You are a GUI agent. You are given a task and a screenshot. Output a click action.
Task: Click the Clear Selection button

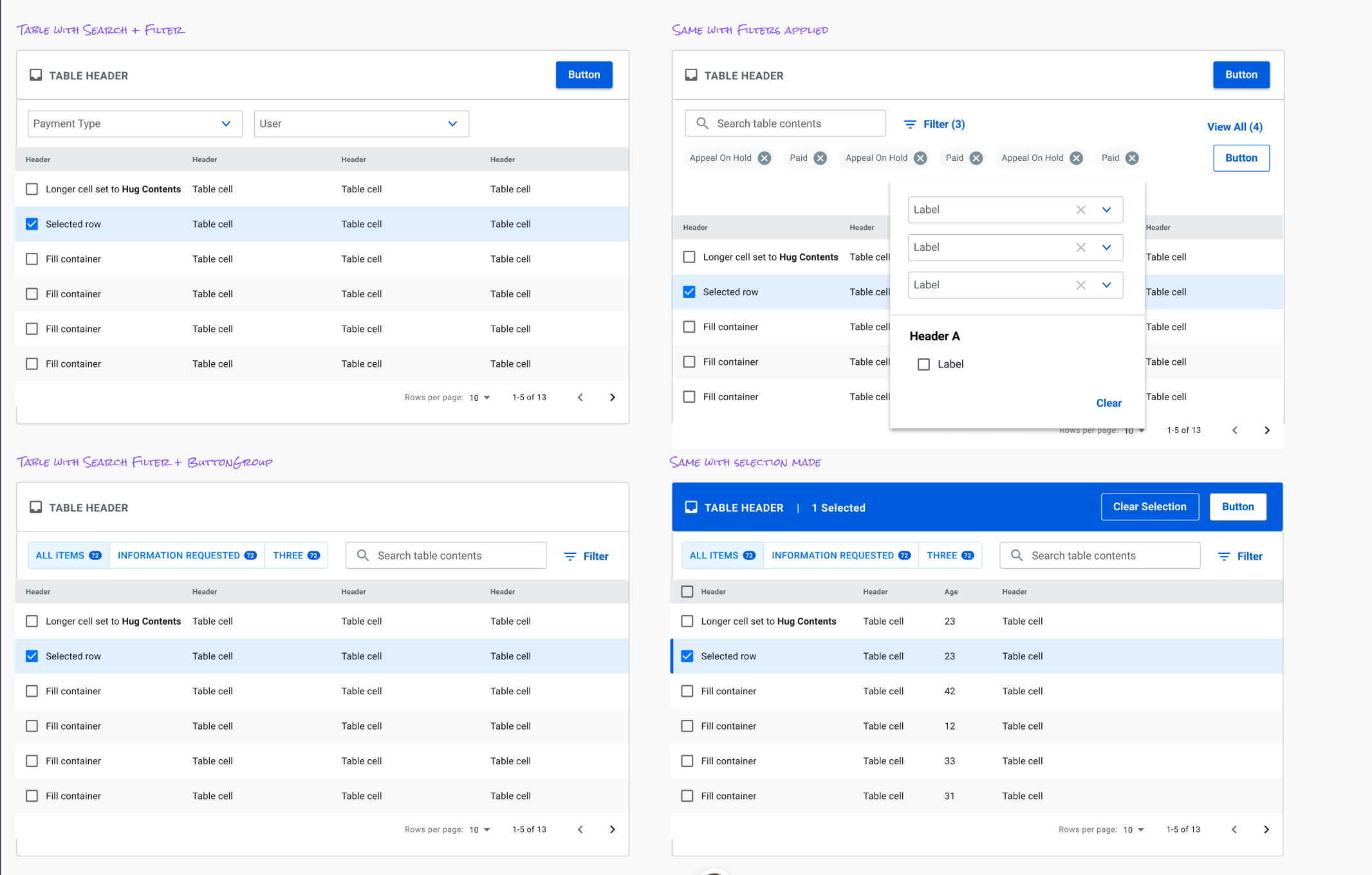pyautogui.click(x=1149, y=507)
